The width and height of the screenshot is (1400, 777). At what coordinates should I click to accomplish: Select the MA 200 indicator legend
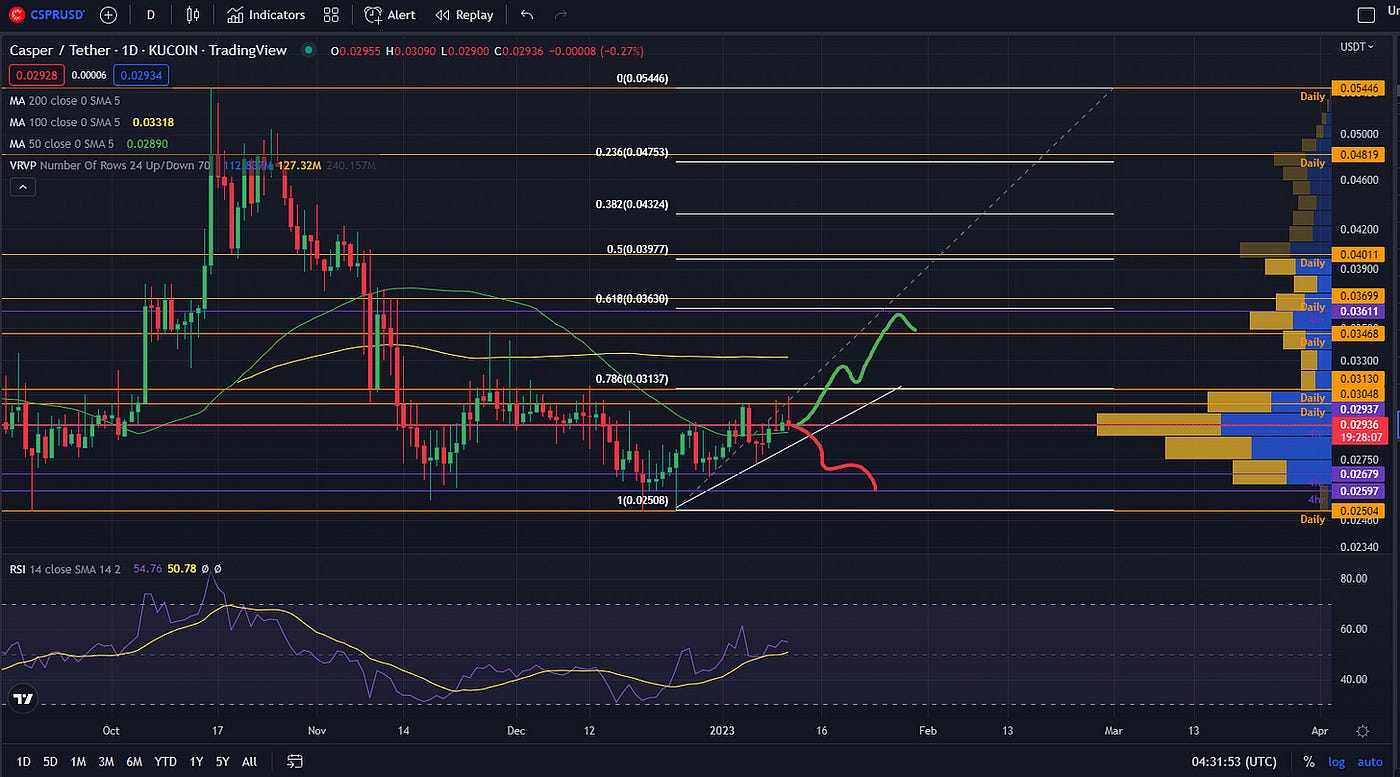65,100
